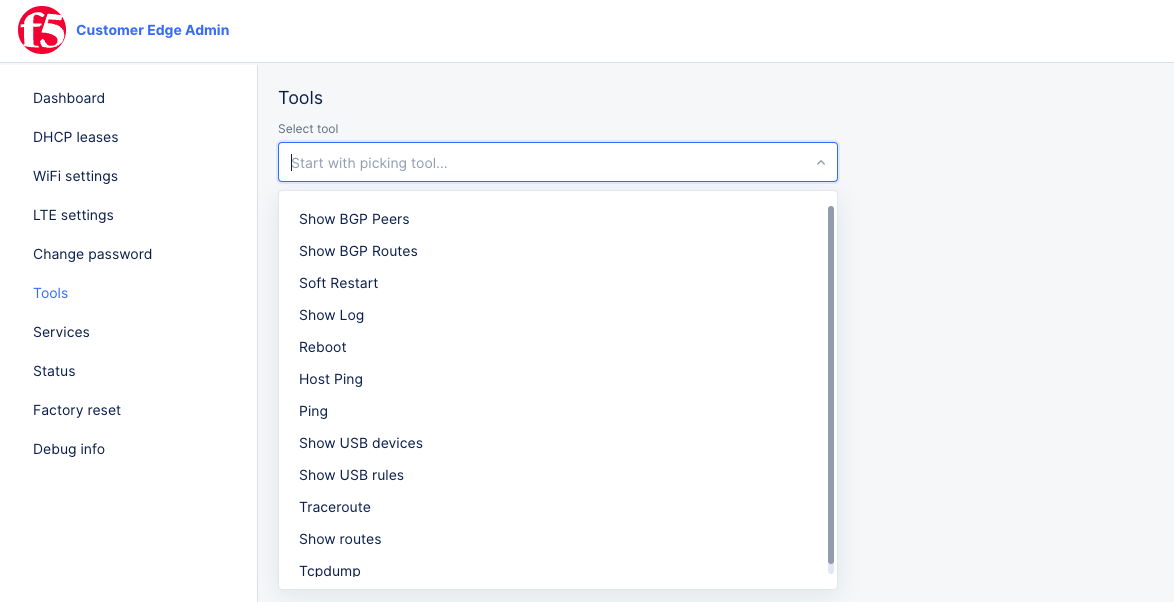Viewport: 1174px width, 602px height.
Task: Open Factory reset
Action: pyautogui.click(x=77, y=410)
